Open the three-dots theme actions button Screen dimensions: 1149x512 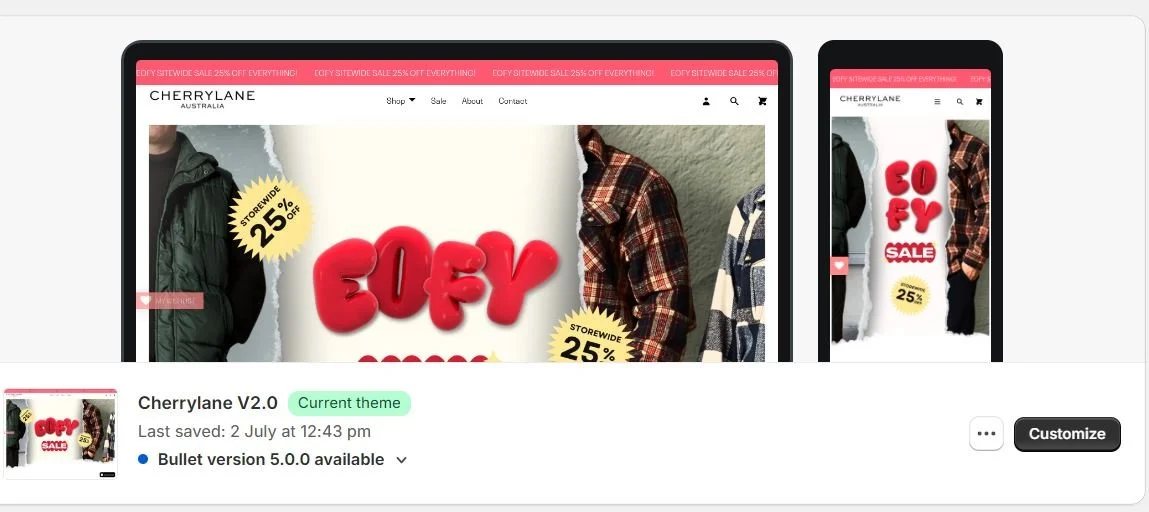(986, 434)
